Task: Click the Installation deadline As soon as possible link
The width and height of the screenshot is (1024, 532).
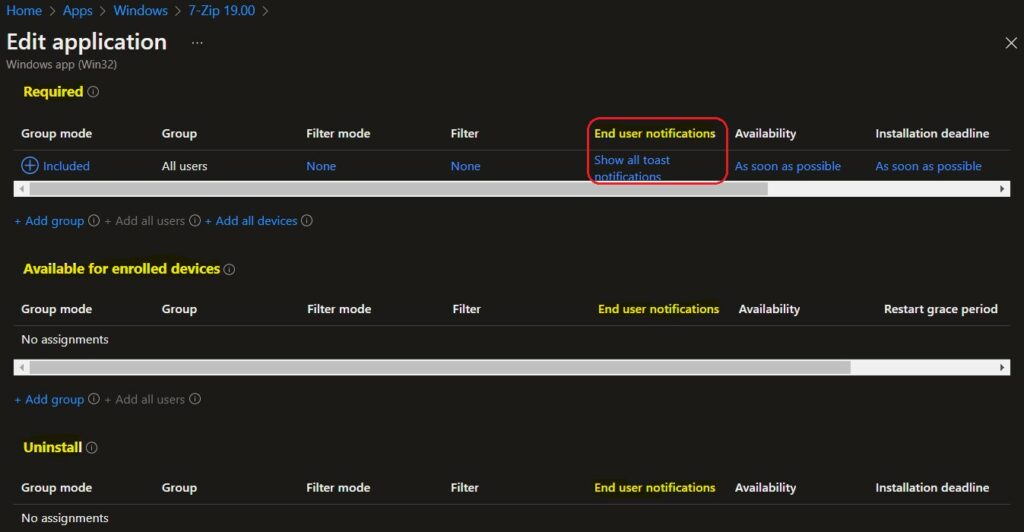Action: pyautogui.click(x=928, y=166)
